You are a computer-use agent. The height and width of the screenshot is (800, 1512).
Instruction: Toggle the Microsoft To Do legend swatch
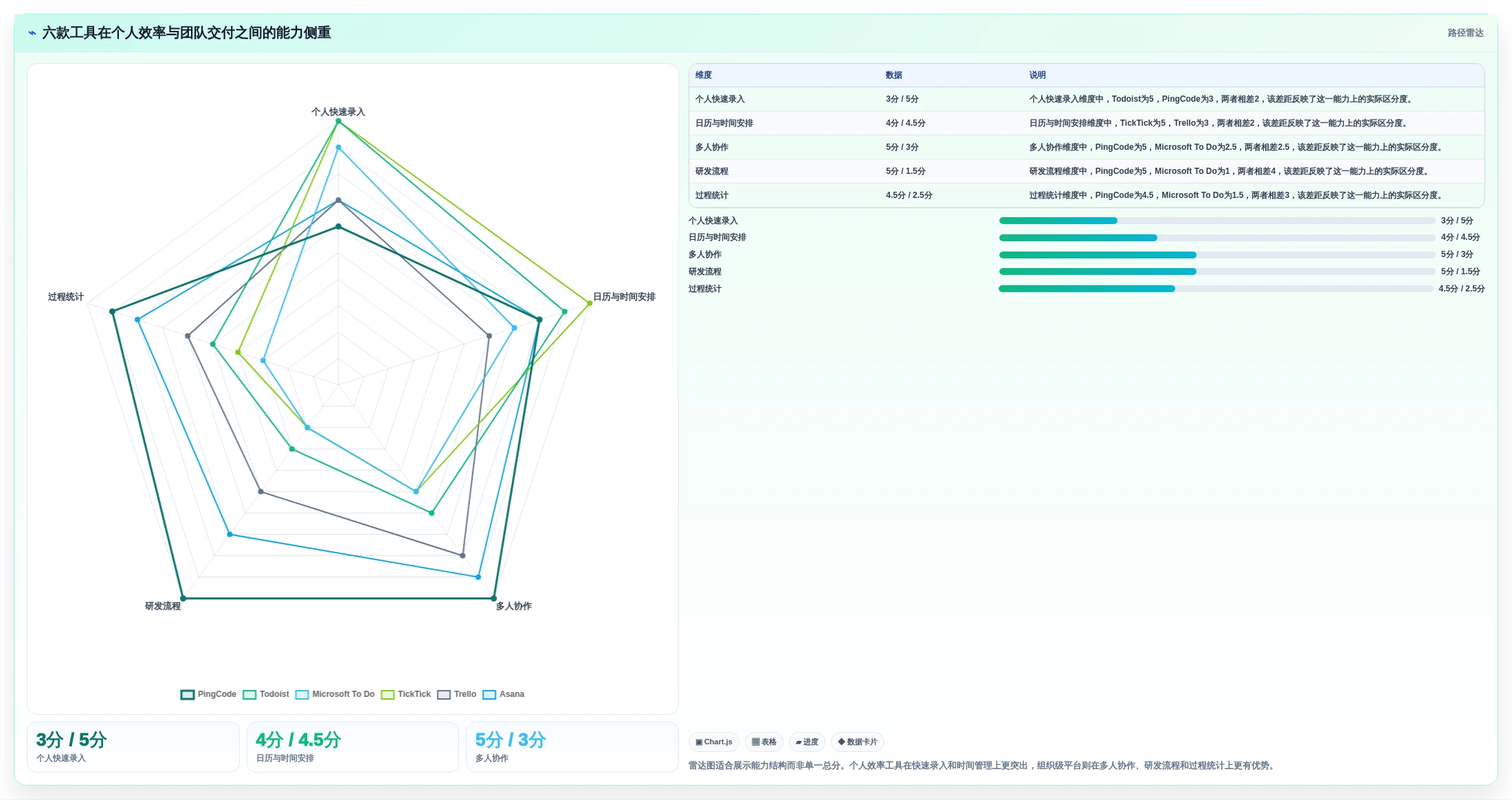point(302,695)
